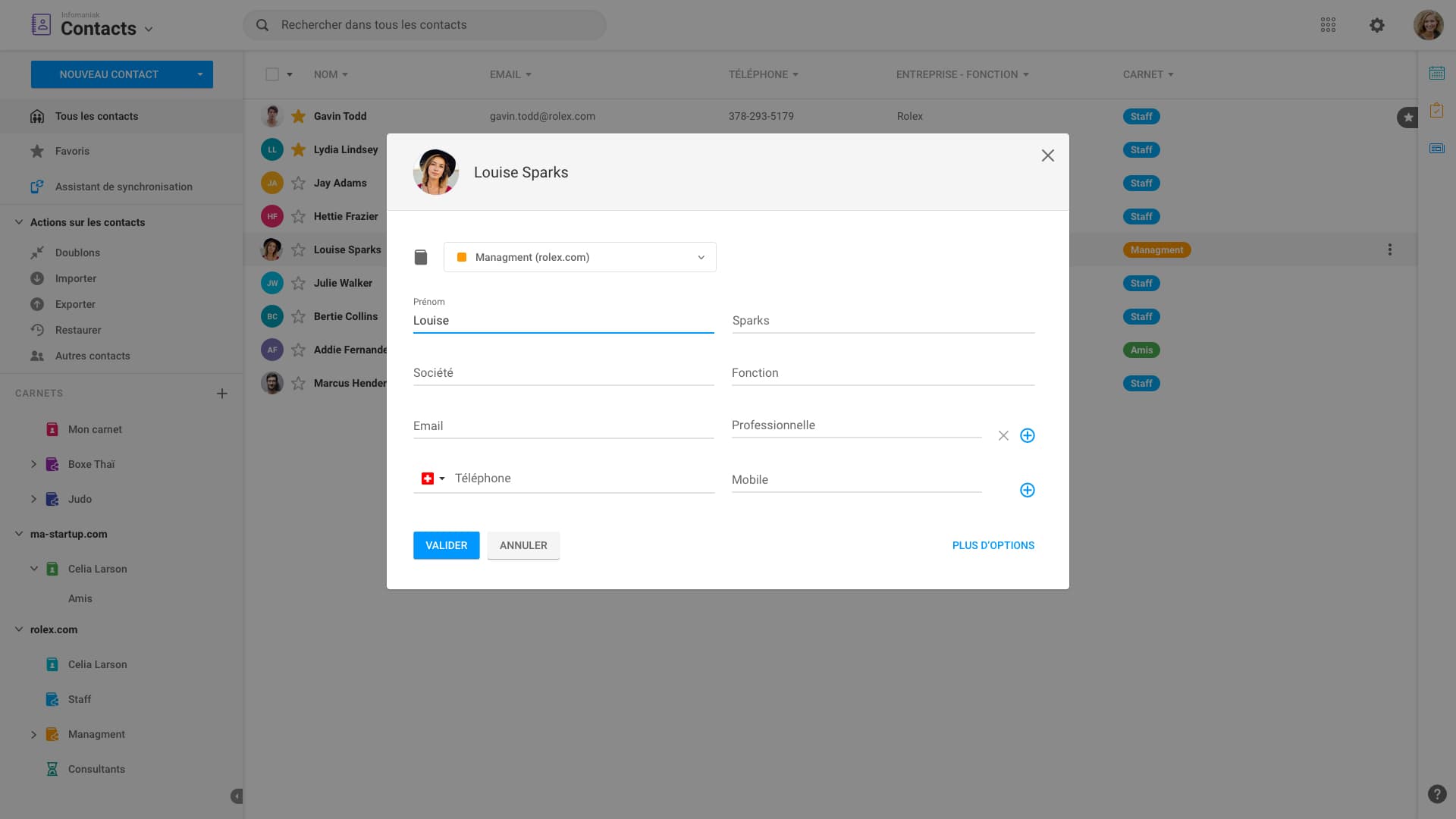Click the VALIDER button
The height and width of the screenshot is (819, 1456).
446,545
